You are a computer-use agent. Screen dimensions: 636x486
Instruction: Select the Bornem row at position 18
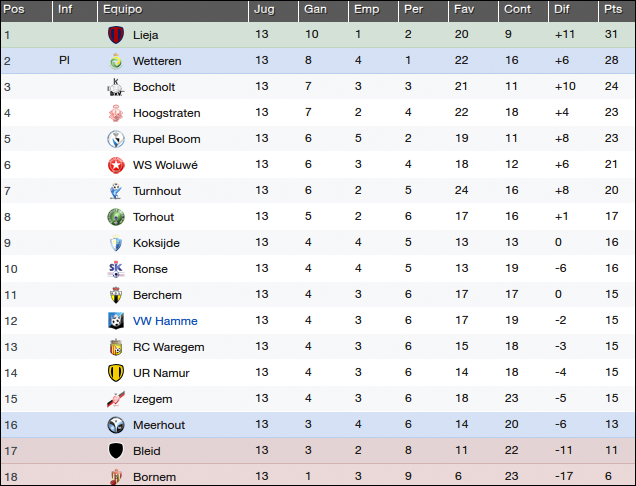tap(318, 475)
